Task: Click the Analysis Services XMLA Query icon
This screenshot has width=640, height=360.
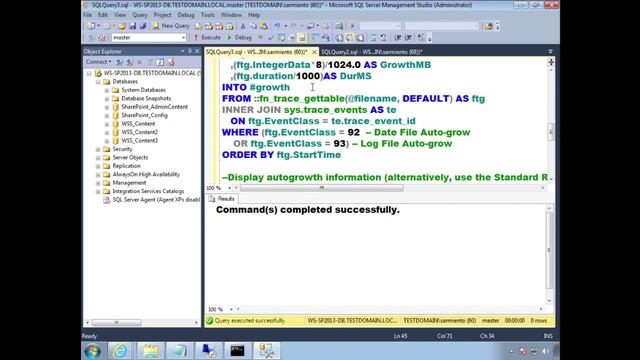Action: (x=229, y=26)
